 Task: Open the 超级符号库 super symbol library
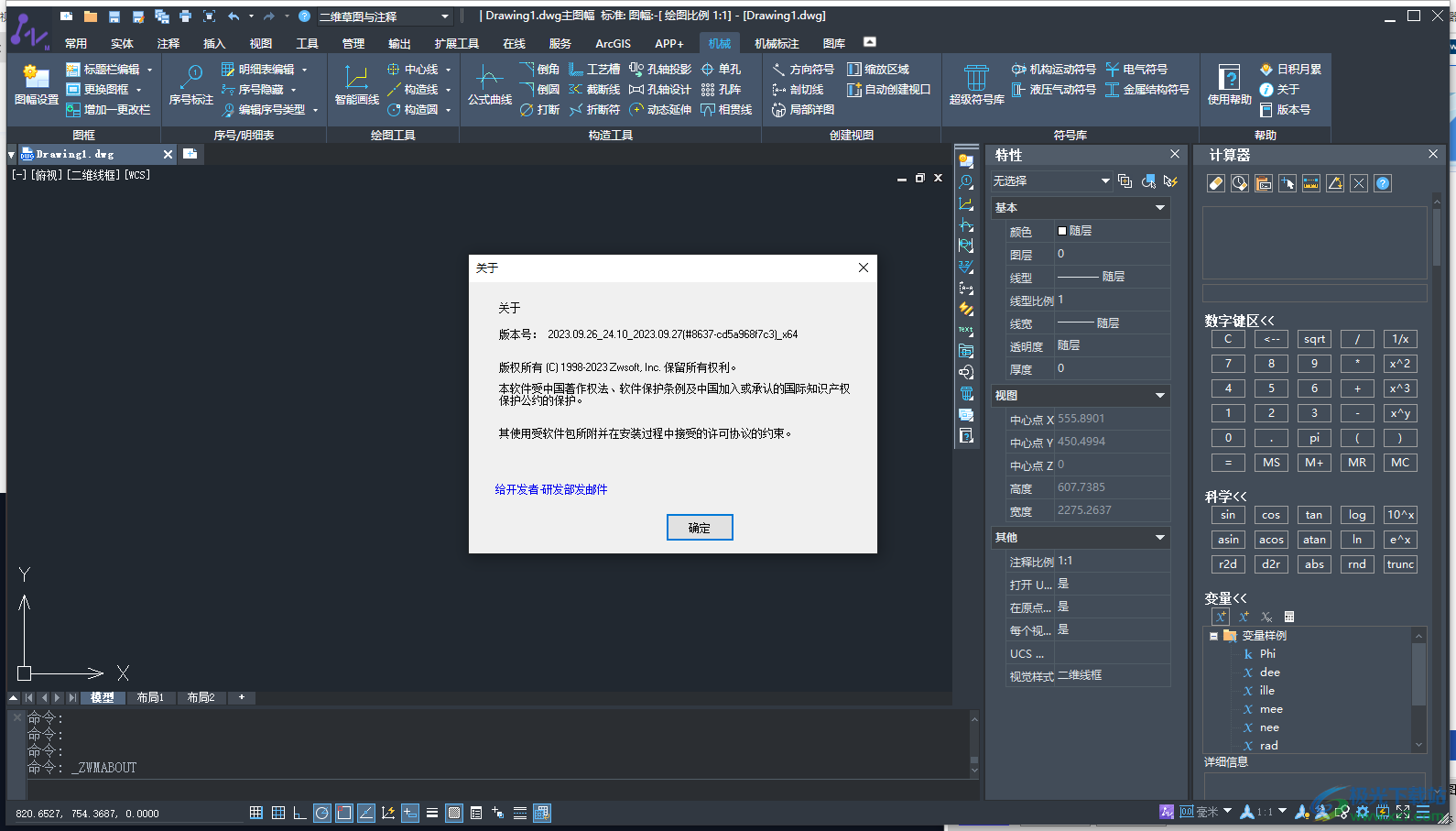tap(976, 86)
